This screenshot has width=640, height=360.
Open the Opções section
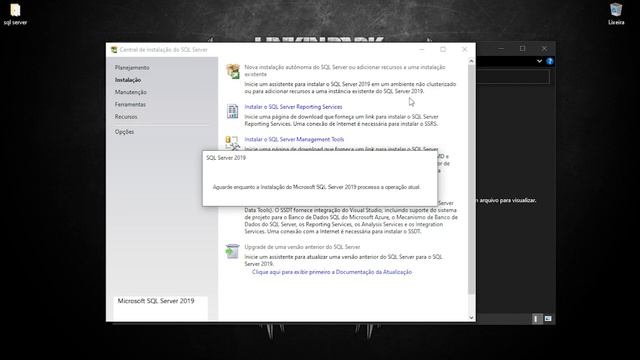coord(124,131)
